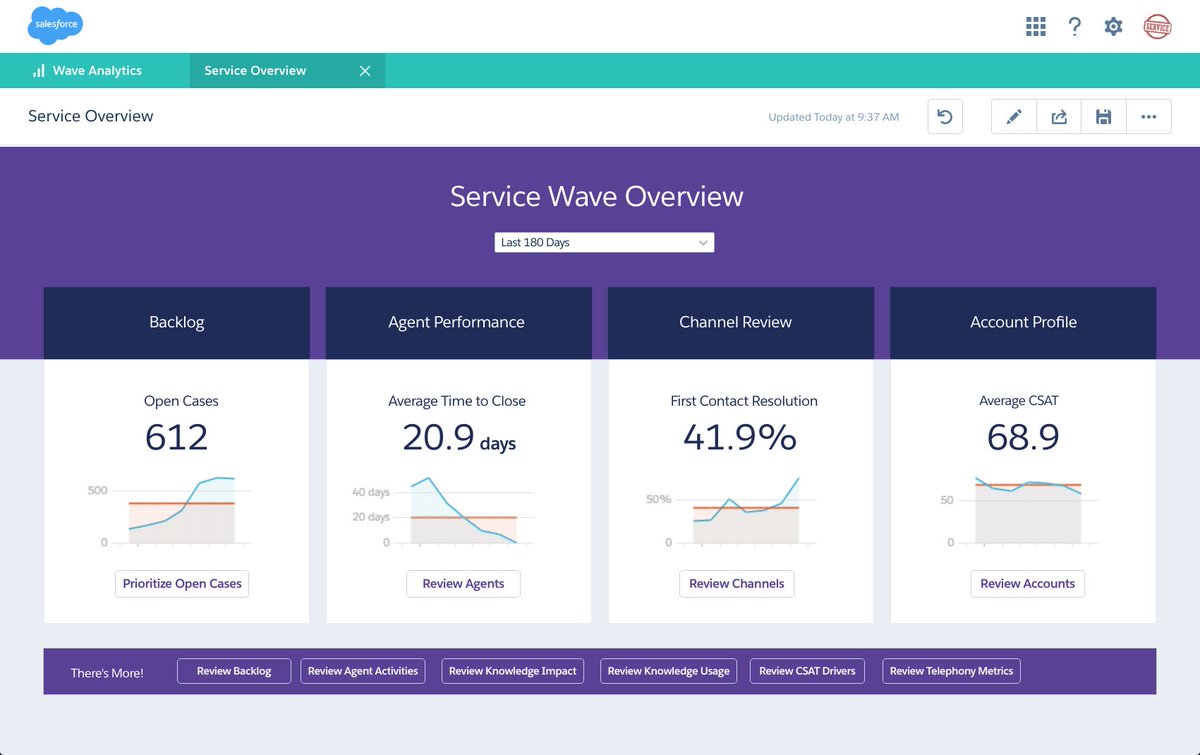Open the Setup gear icon
The image size is (1200, 755).
(1113, 26)
